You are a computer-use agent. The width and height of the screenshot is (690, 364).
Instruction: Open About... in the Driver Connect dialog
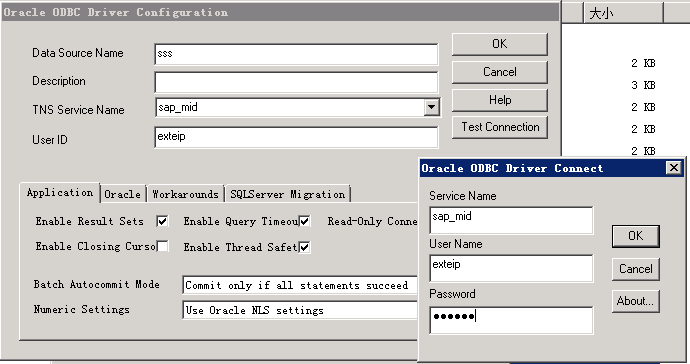635,301
